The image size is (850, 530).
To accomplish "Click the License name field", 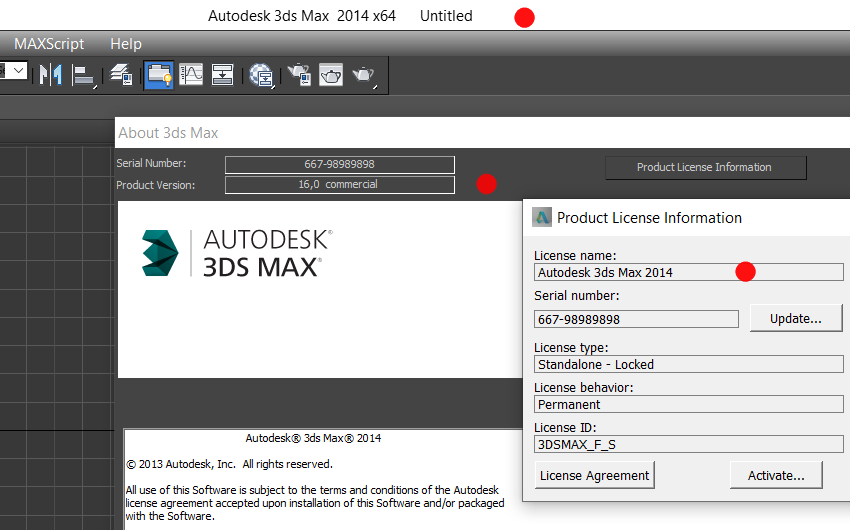I will [688, 272].
